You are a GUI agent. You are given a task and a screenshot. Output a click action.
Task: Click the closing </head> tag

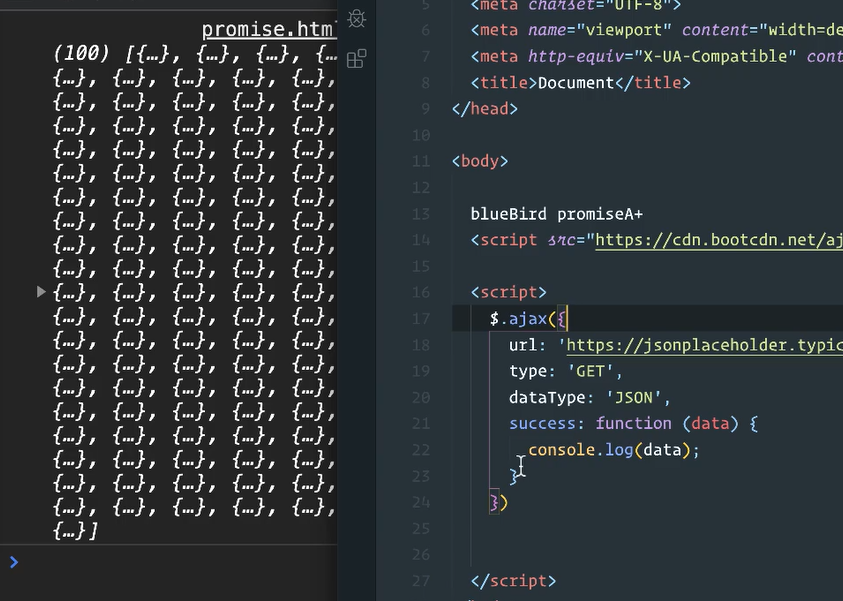pos(484,109)
